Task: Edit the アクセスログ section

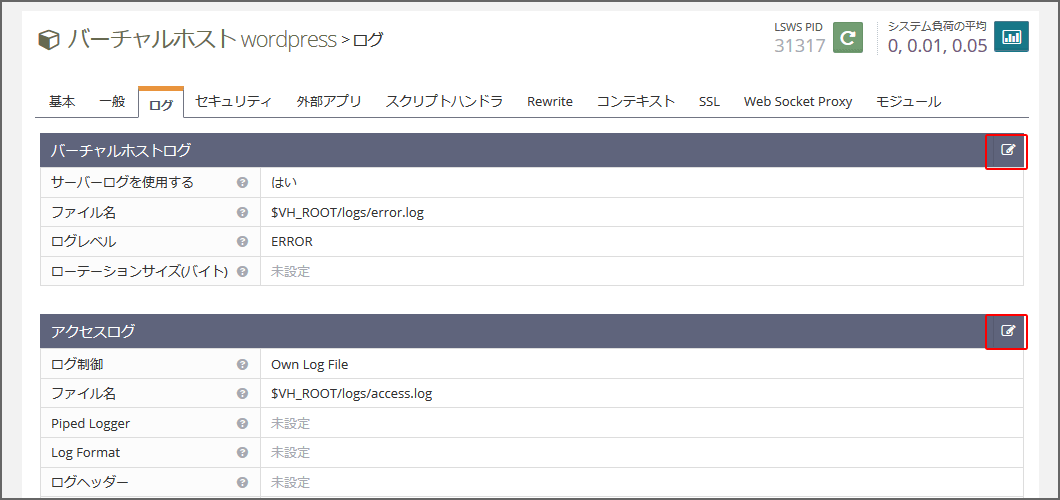Action: [x=1007, y=330]
